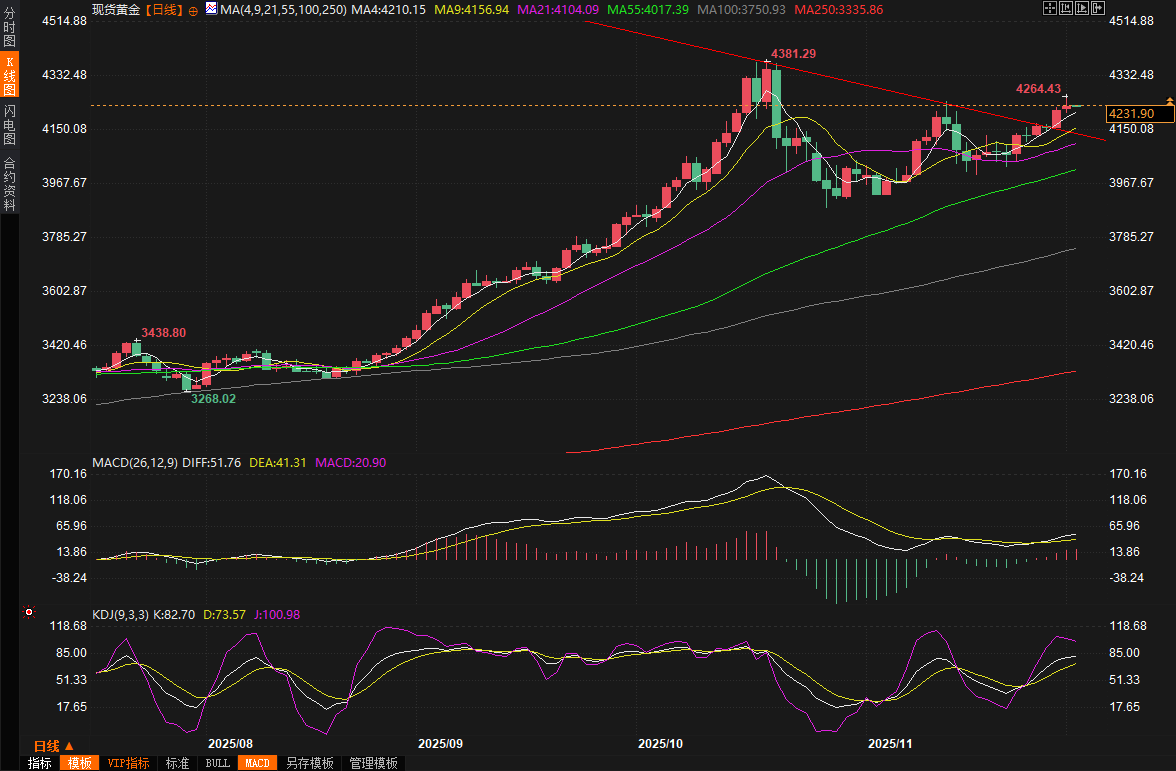This screenshot has height=771, width=1176.
Task: Click the crosshair cursor icon at top right
Action: click(x=1048, y=8)
